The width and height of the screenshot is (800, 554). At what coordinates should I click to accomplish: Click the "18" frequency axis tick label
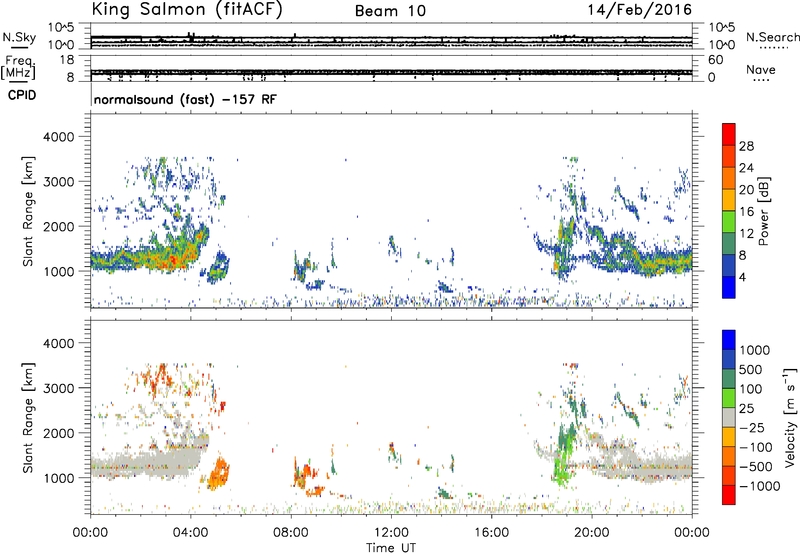coord(67,60)
